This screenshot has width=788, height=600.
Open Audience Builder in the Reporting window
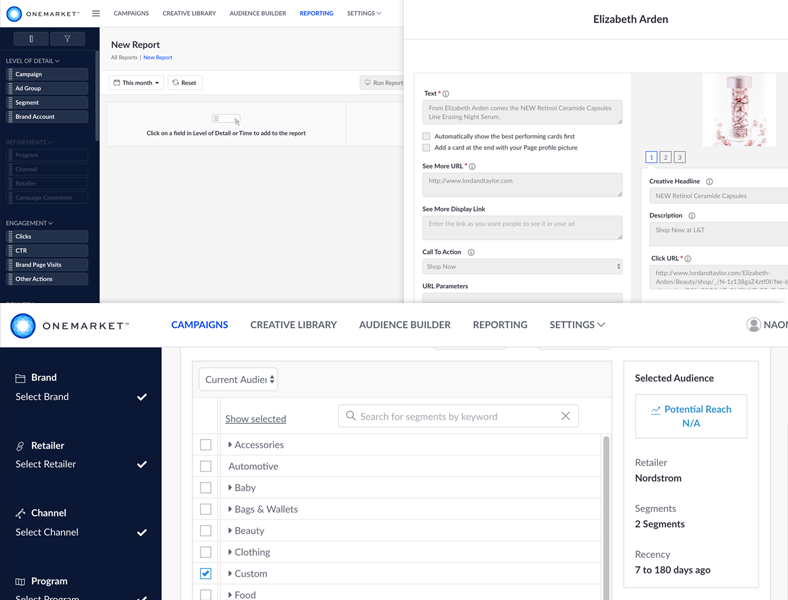258,14
